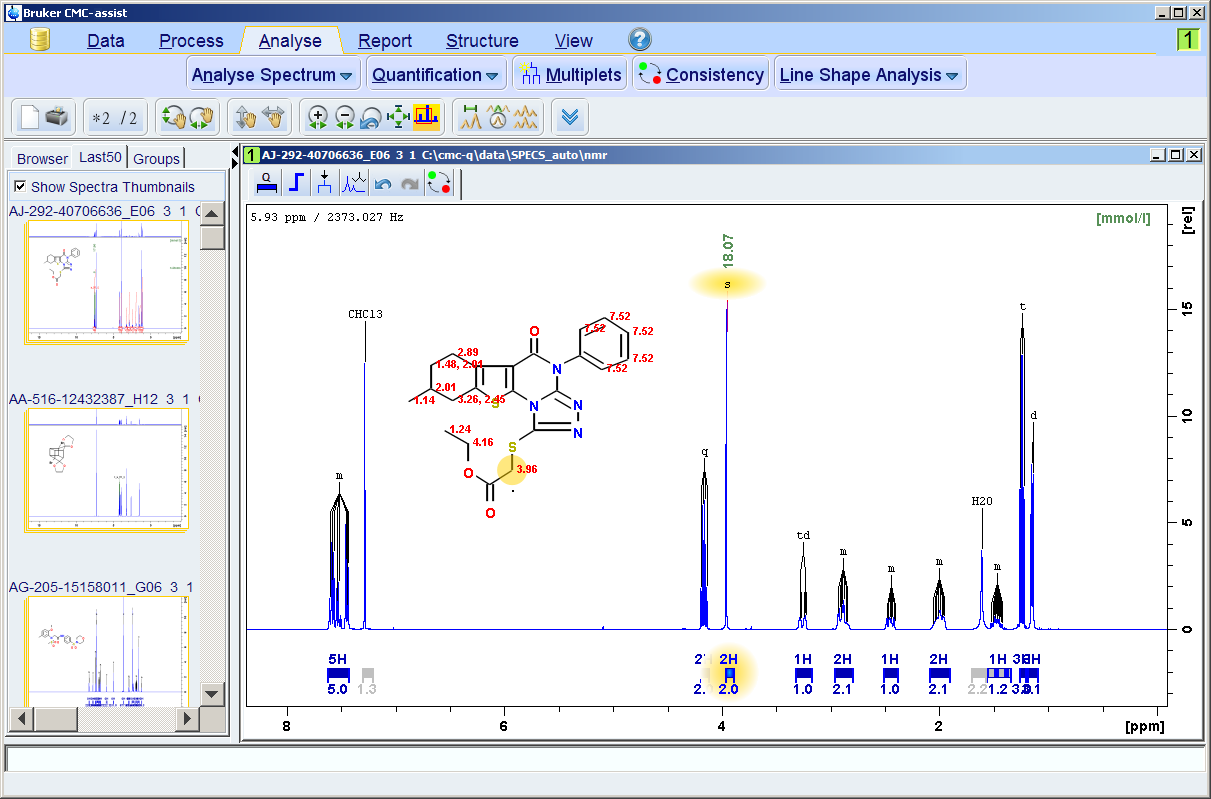Viewport: 1211px width, 799px height.
Task: Click the double chevron to expand more tools
Action: (x=571, y=116)
